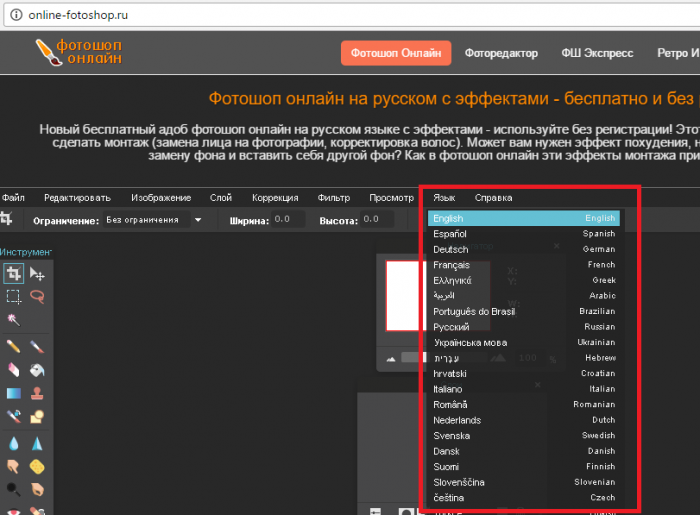Pick the rectangular Marquee selection tool
Viewport: 700px width, 515px height.
(x=14, y=296)
